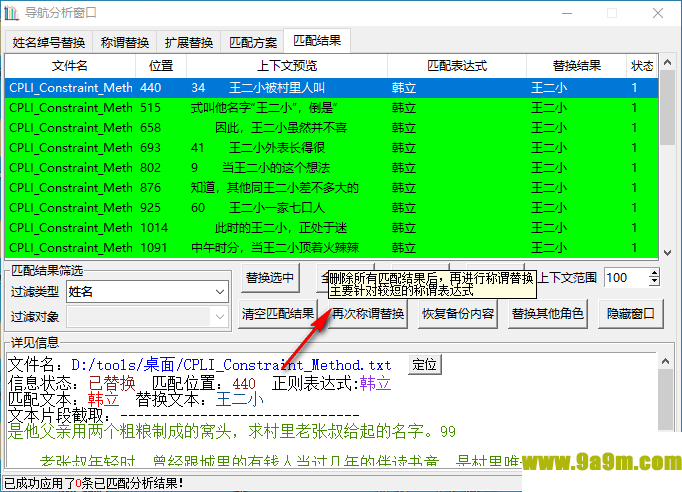Click 匹配表达式 column header
682x492 pixels.
[x=457, y=66]
